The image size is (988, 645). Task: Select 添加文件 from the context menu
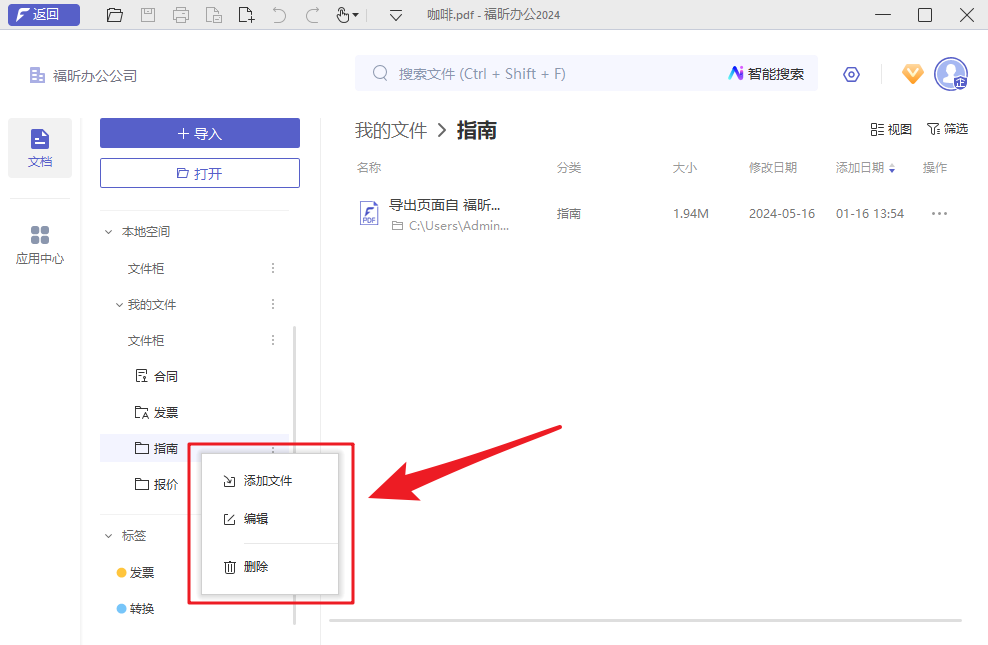[x=267, y=480]
